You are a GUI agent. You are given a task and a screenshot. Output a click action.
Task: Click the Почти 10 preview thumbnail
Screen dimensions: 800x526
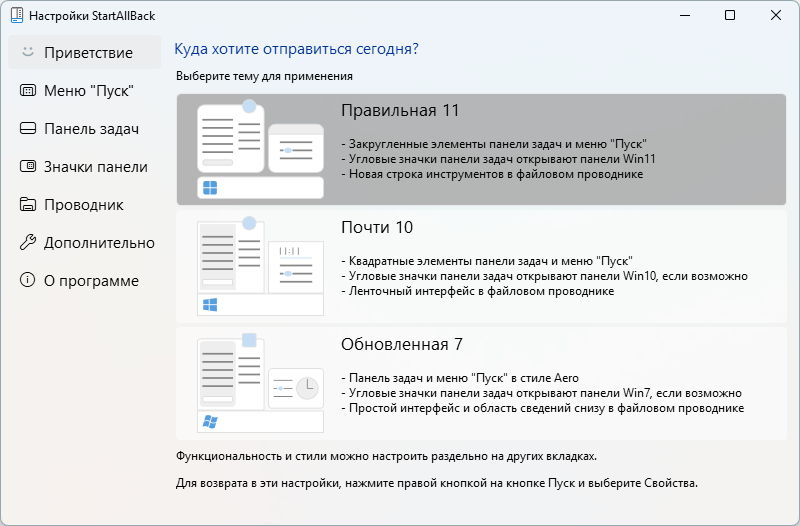click(260, 266)
